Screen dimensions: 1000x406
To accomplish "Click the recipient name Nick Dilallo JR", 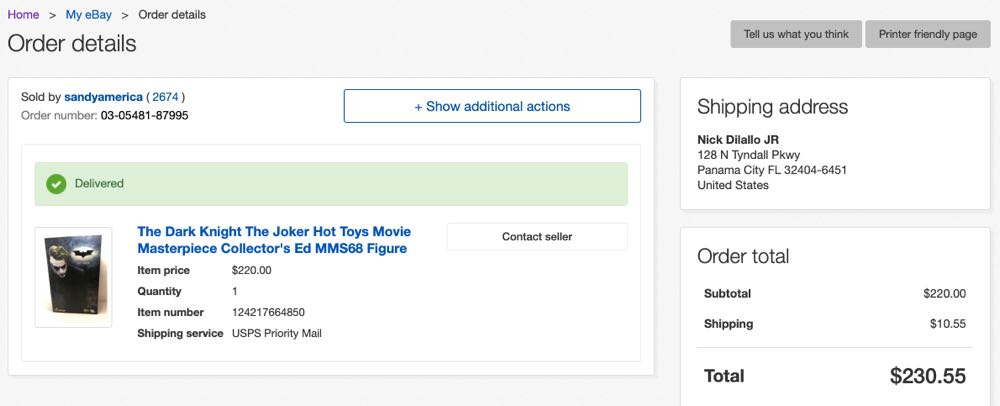I will pos(737,139).
